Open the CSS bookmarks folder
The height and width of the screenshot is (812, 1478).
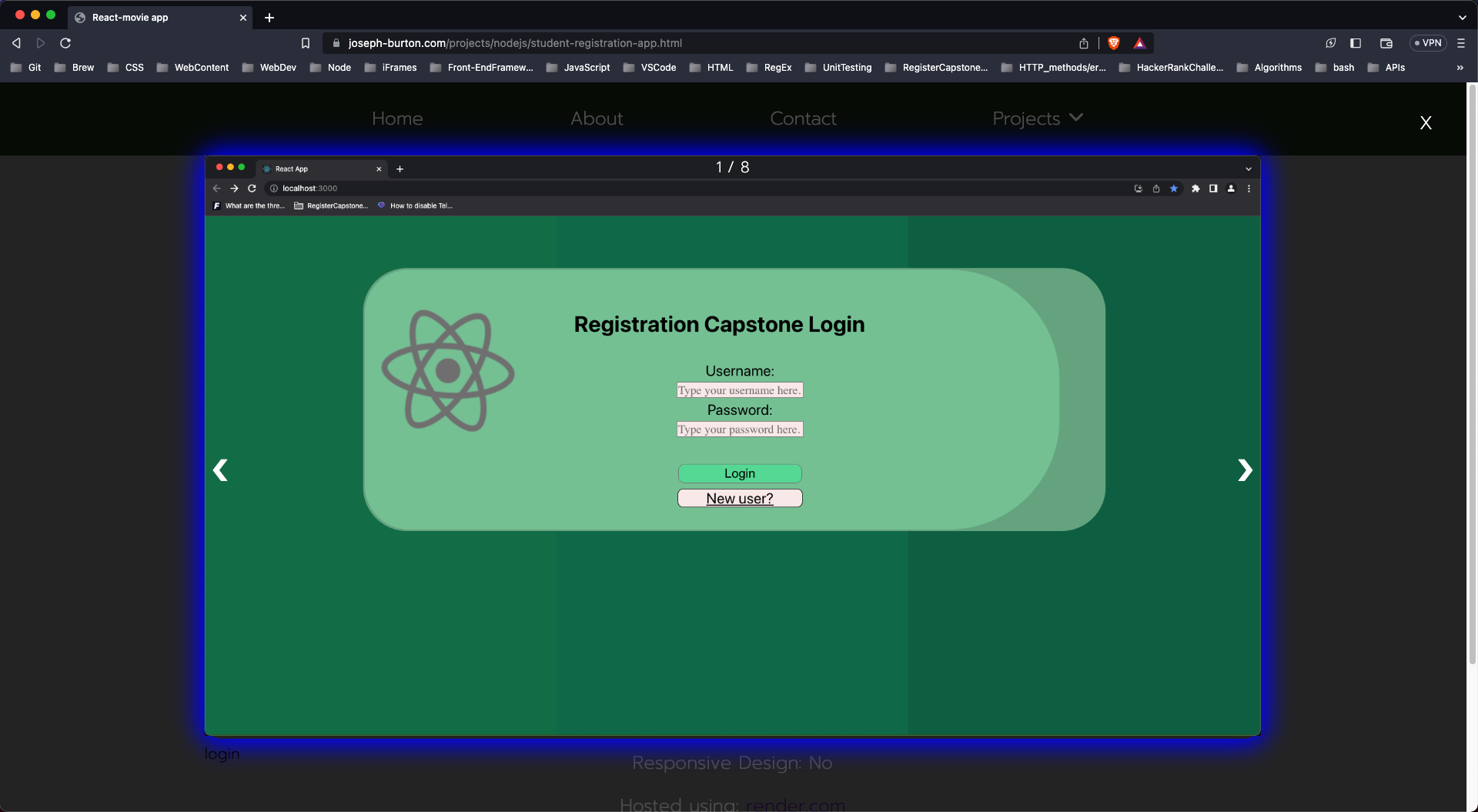tap(125, 68)
